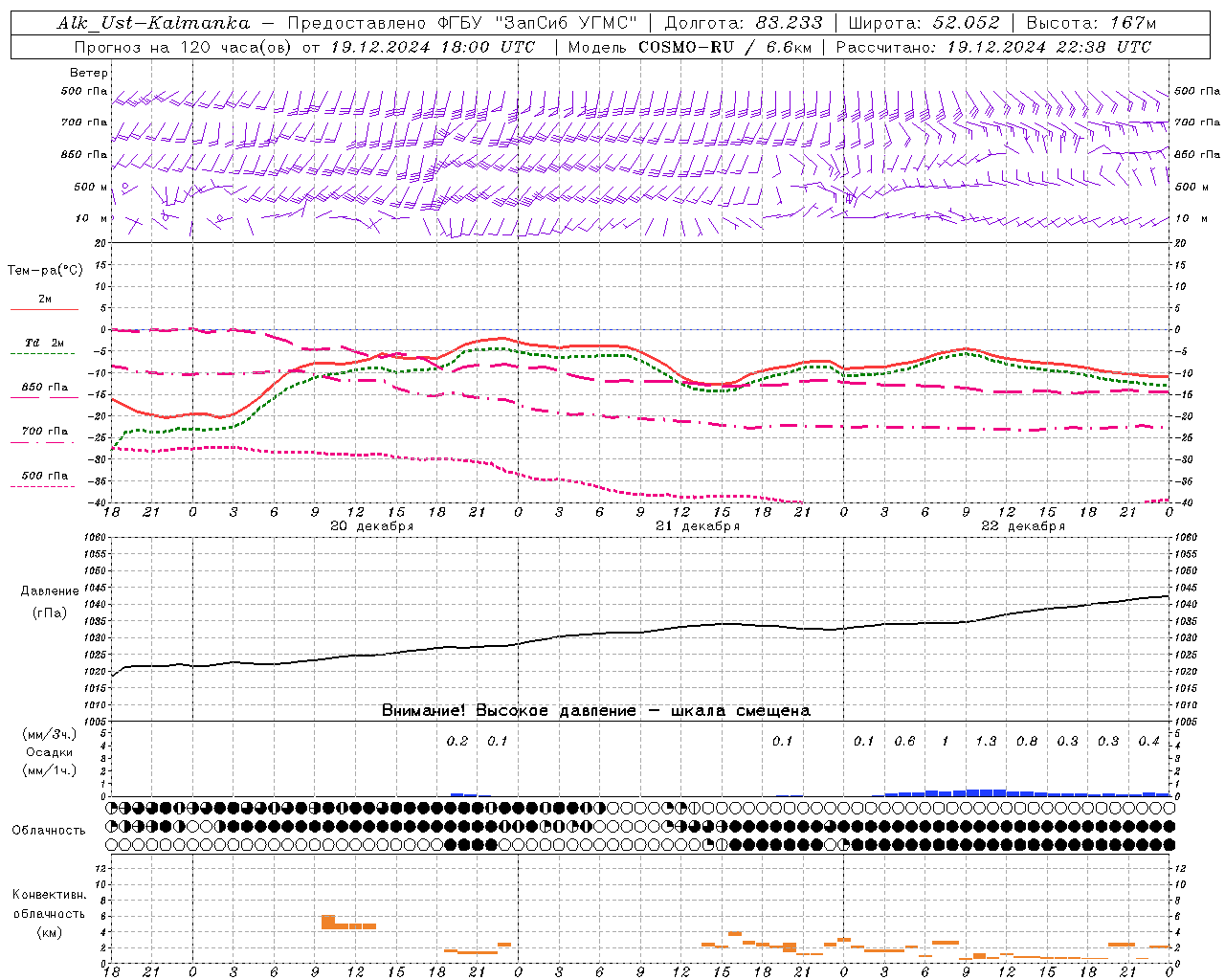1225x980 pixels.
Task: Click the '(мм/1ч.)' unit label
Action: (x=50, y=770)
